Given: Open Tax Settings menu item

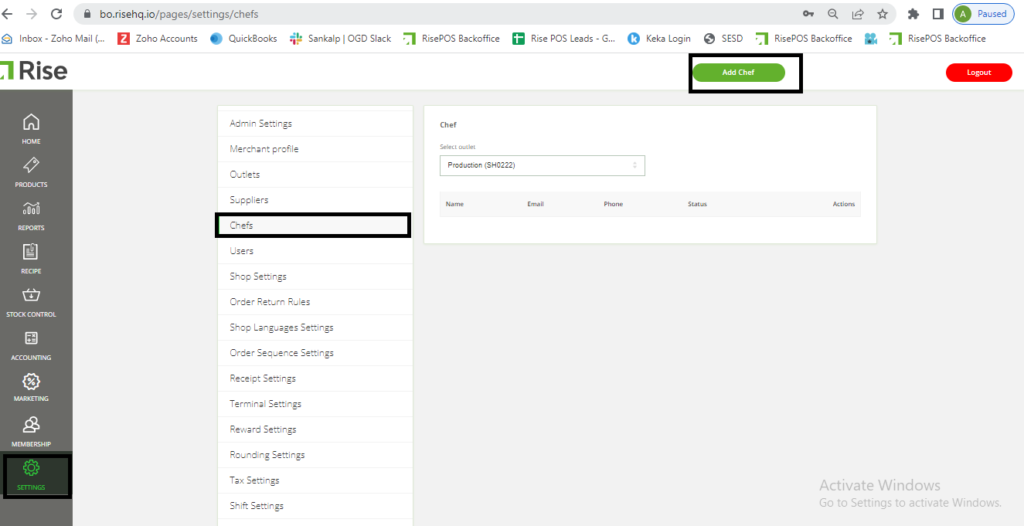Looking at the screenshot, I should click(x=254, y=481).
